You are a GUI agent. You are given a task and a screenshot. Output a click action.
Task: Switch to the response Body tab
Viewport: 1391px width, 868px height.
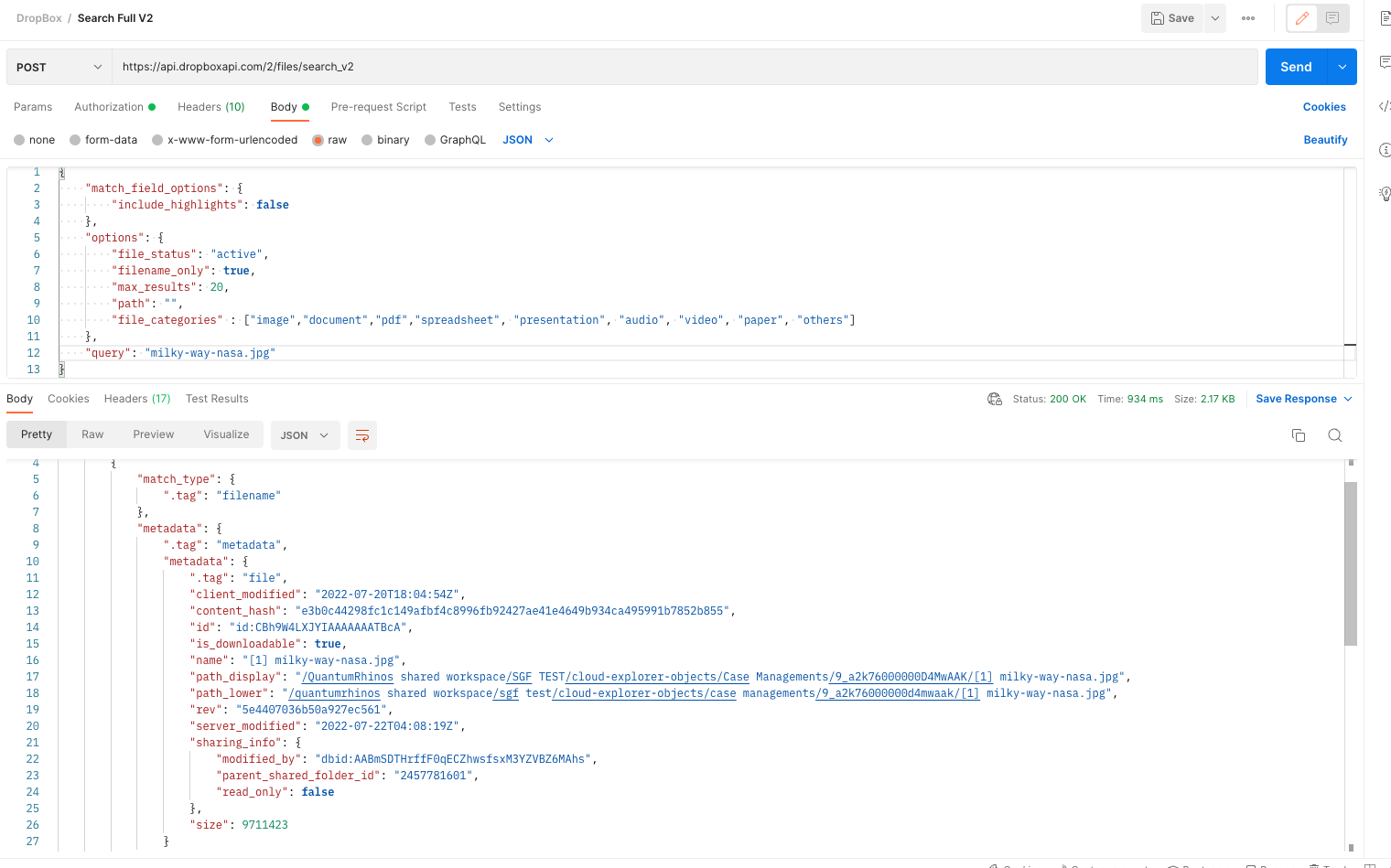pos(19,399)
